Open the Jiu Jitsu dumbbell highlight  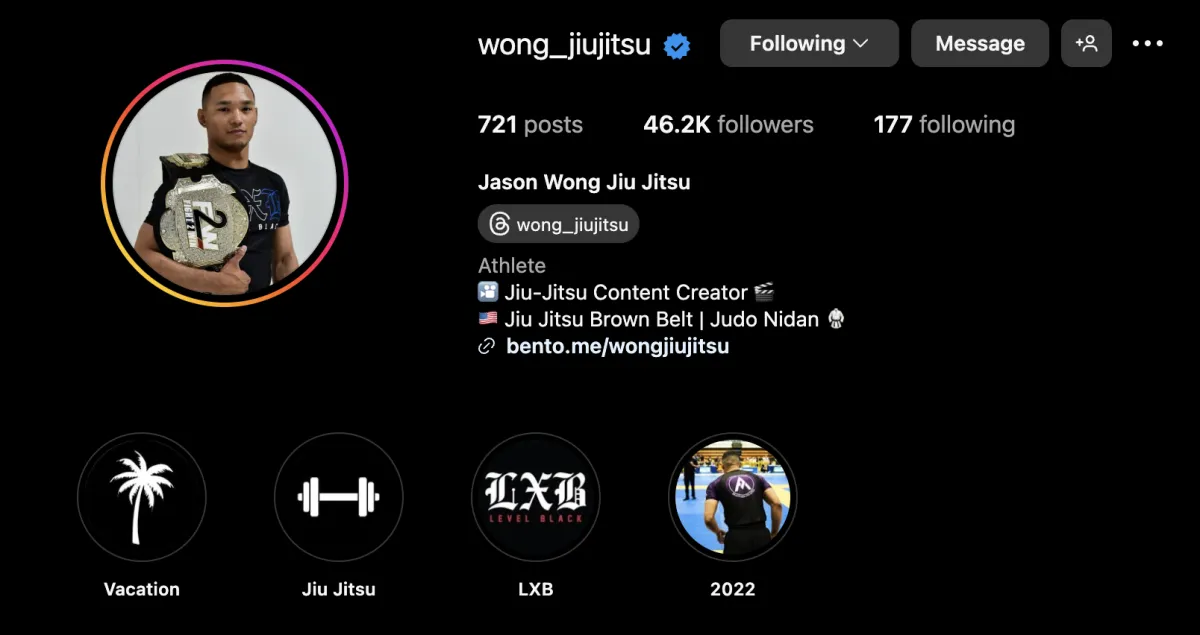(x=339, y=497)
